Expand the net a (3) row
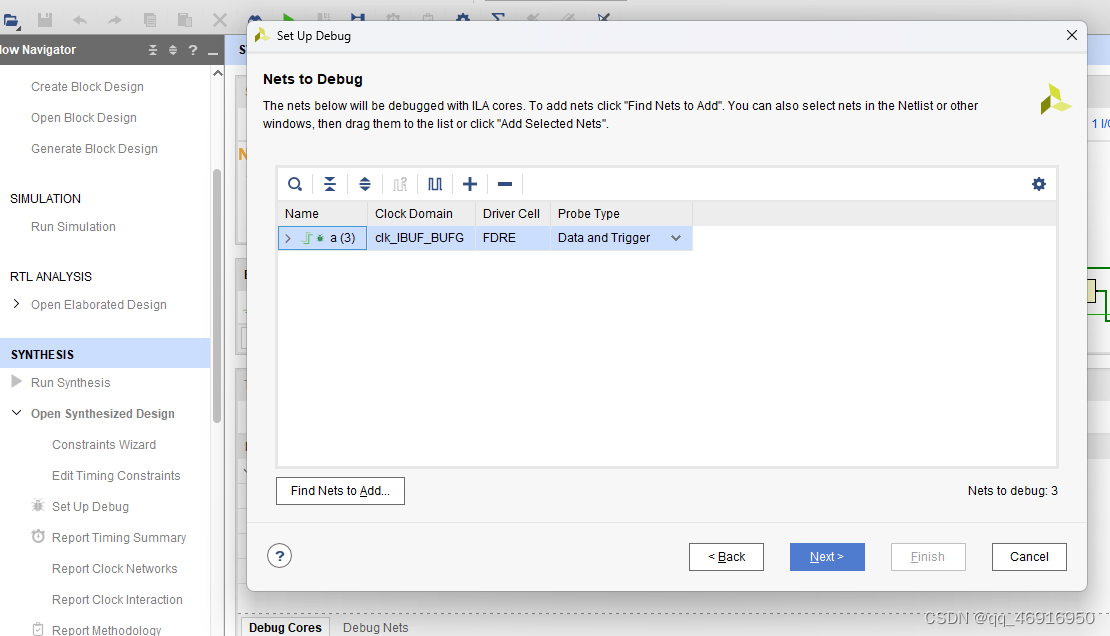Viewport: 1110px width, 636px height. tap(288, 238)
